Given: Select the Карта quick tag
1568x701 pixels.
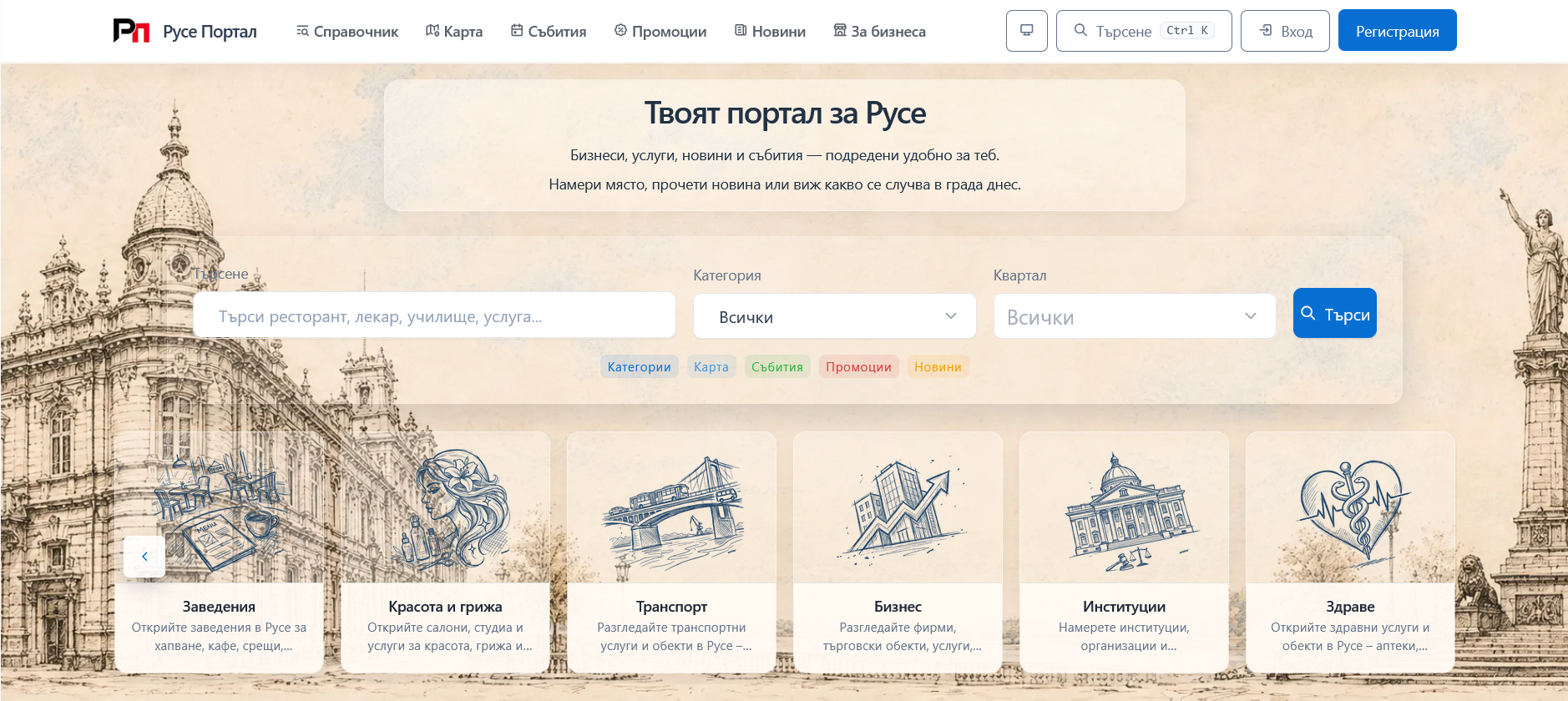Looking at the screenshot, I should [x=711, y=367].
